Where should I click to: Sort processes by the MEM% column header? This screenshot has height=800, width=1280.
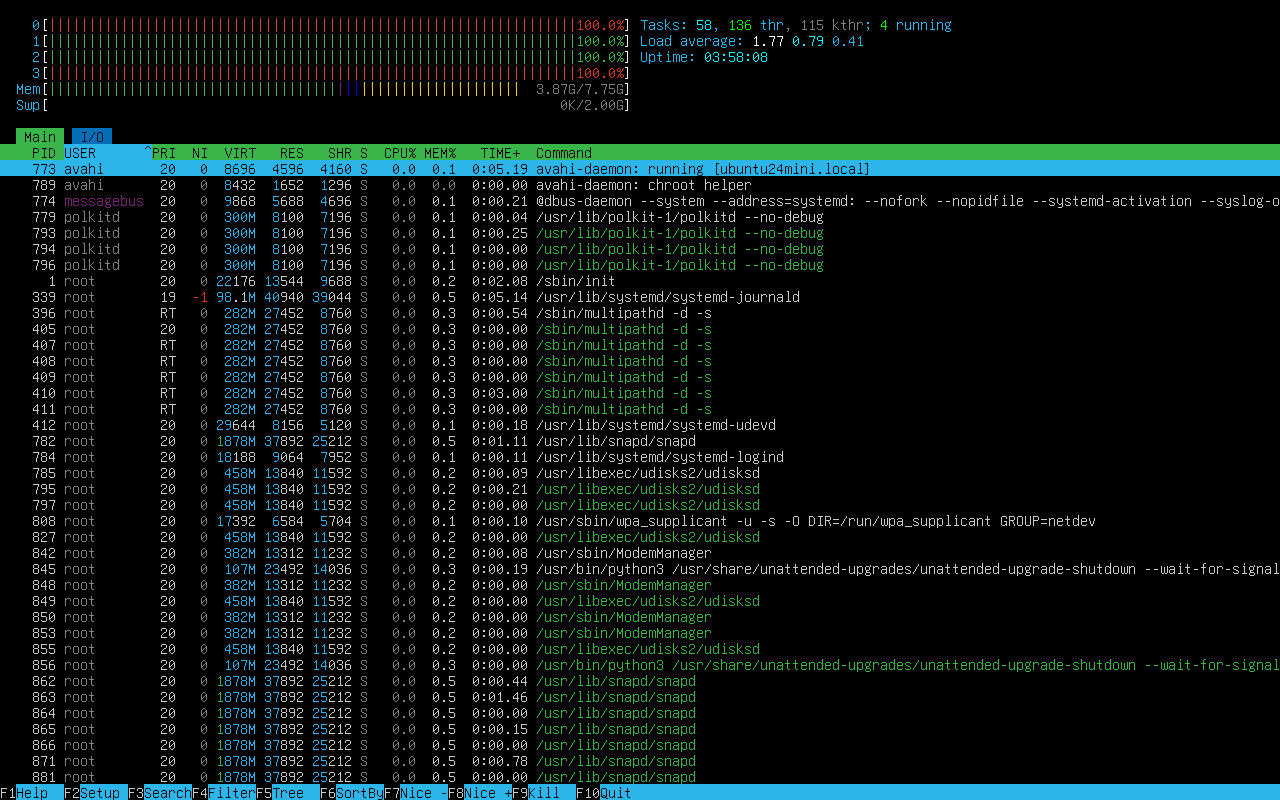point(440,153)
